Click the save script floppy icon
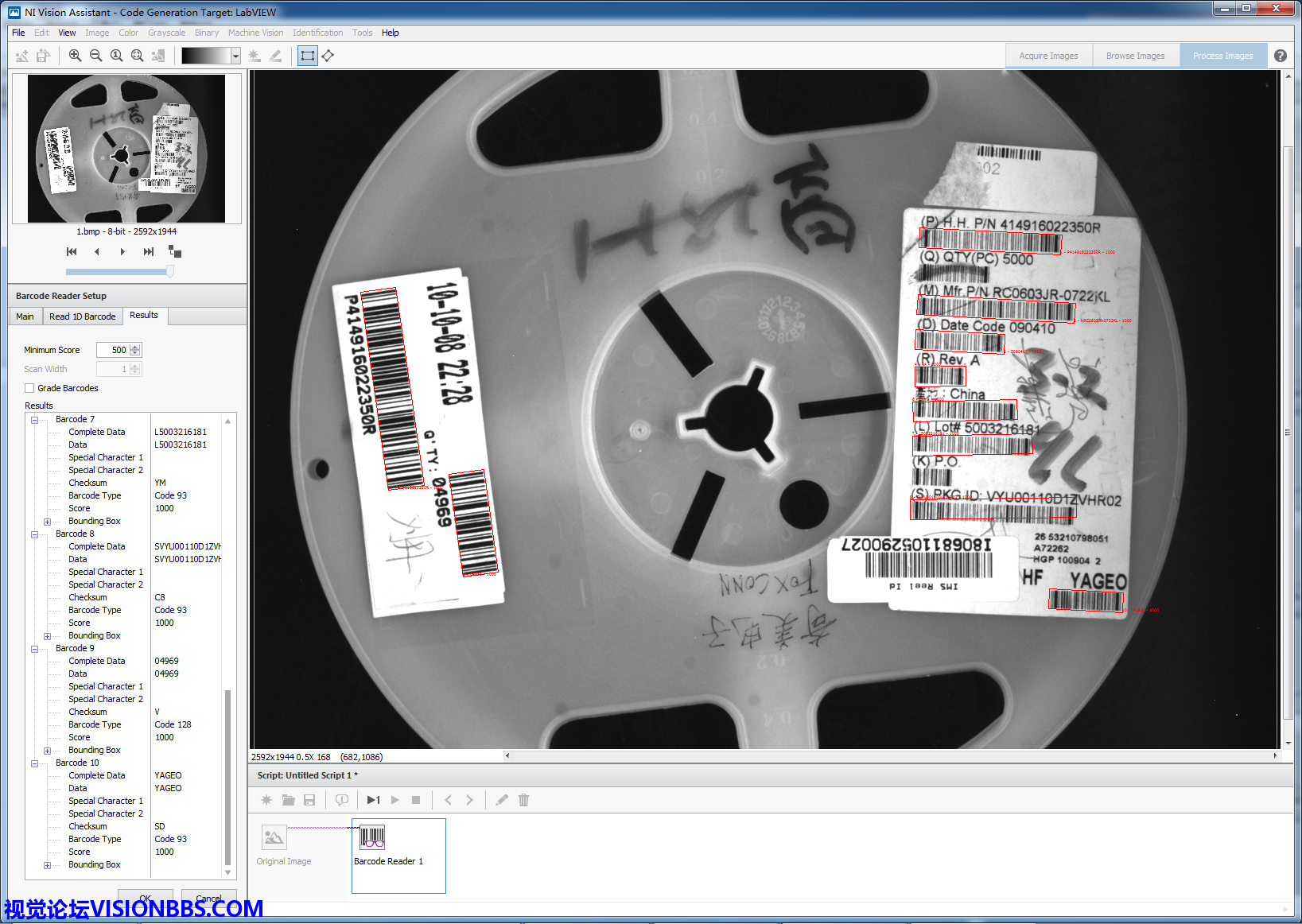This screenshot has width=1302, height=924. tap(309, 800)
